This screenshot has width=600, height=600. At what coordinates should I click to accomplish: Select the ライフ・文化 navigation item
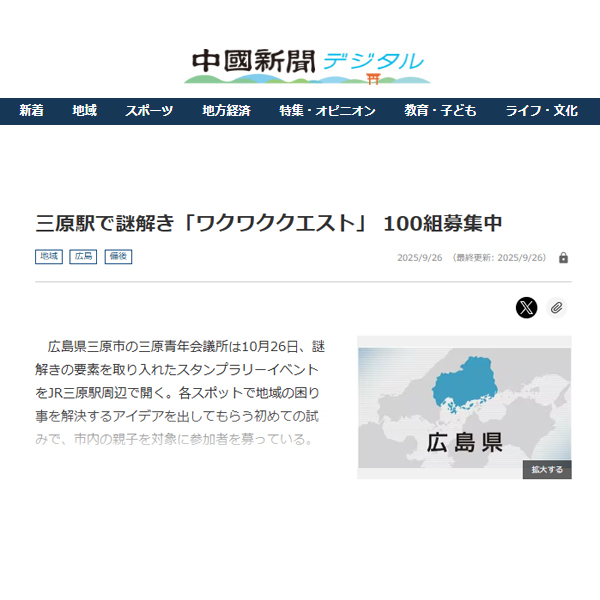point(541,111)
